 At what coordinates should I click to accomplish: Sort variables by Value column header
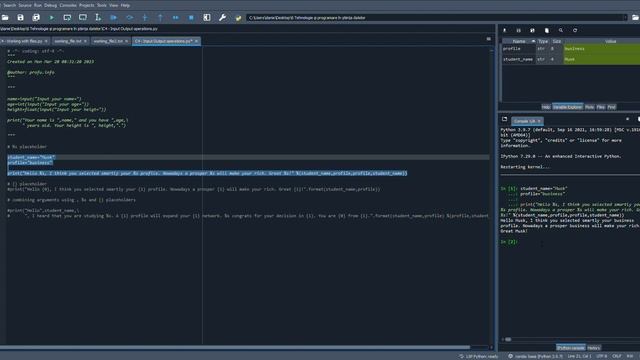pyautogui.click(x=610, y=41)
